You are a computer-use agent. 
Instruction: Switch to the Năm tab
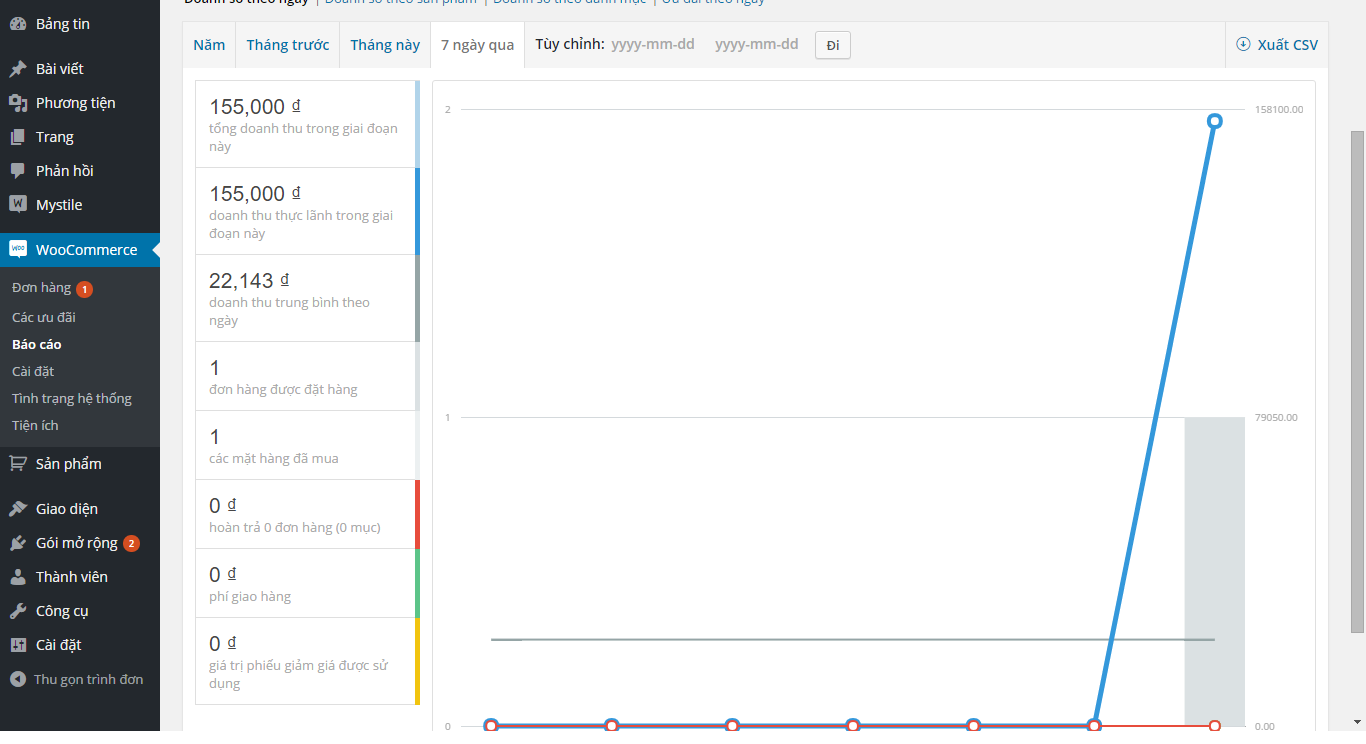[209, 45]
